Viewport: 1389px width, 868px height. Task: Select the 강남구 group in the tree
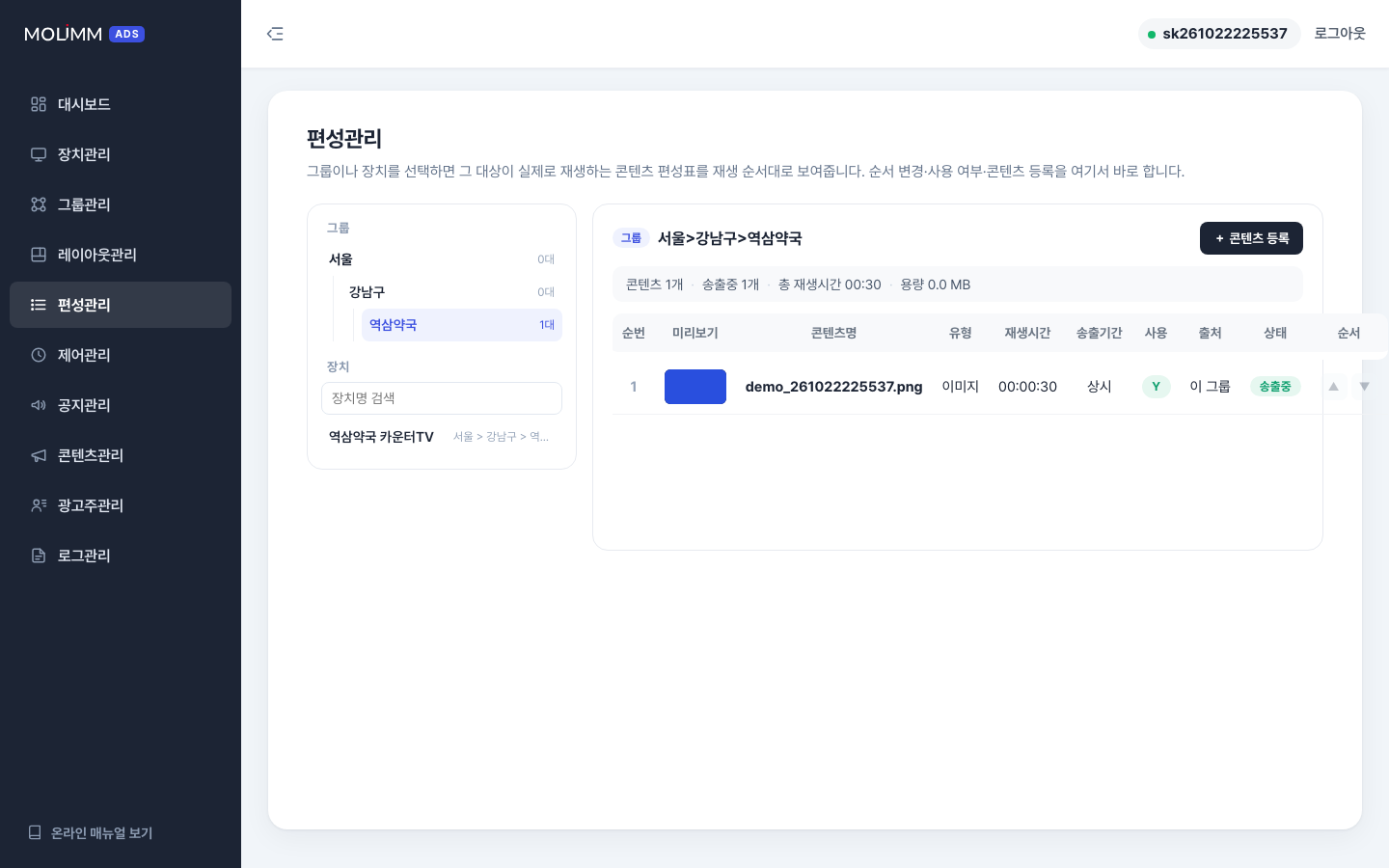pos(451,292)
